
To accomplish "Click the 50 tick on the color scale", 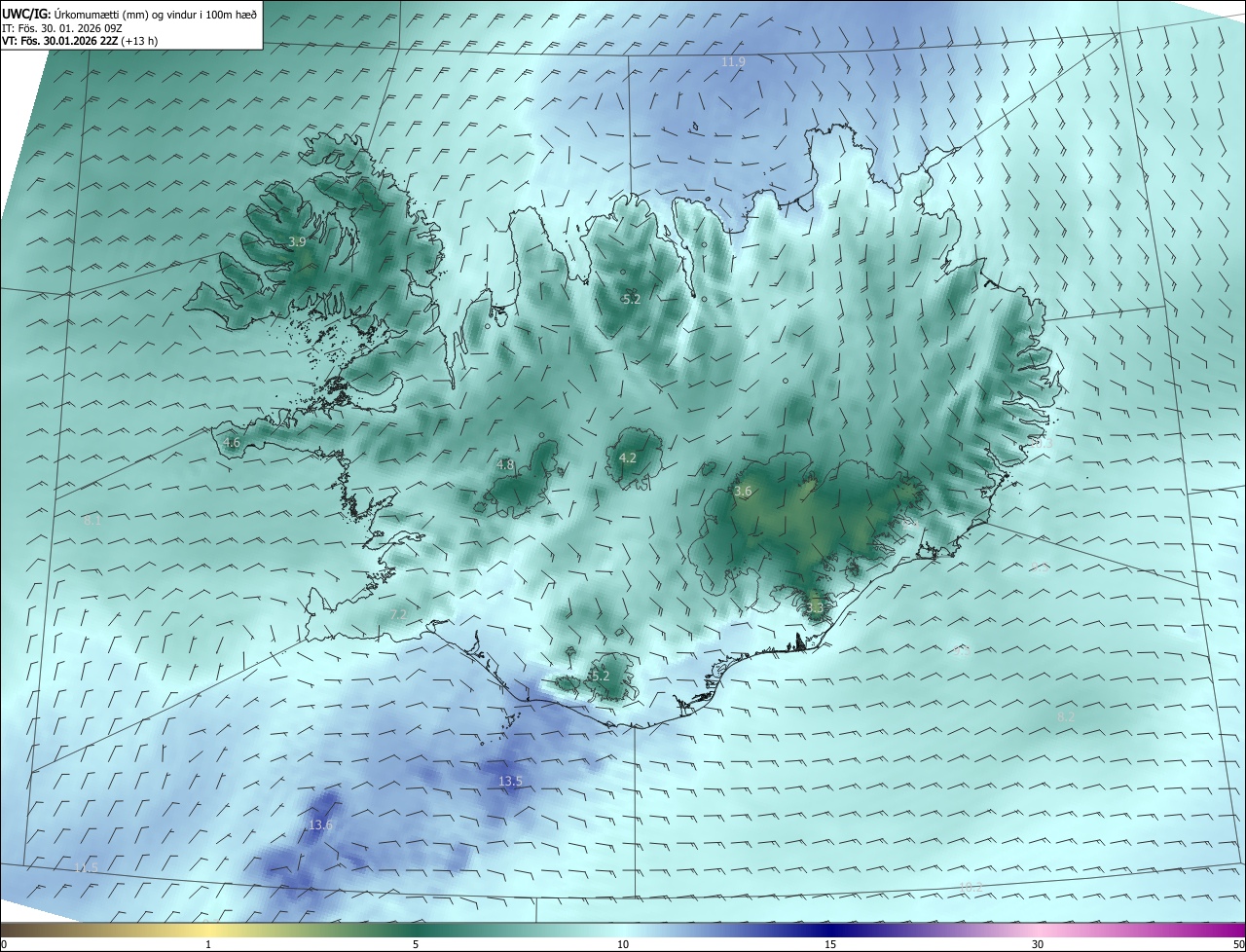I will tap(1238, 944).
